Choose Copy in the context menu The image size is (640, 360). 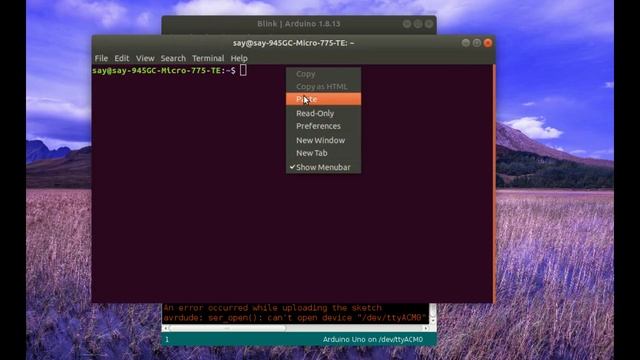(323, 74)
